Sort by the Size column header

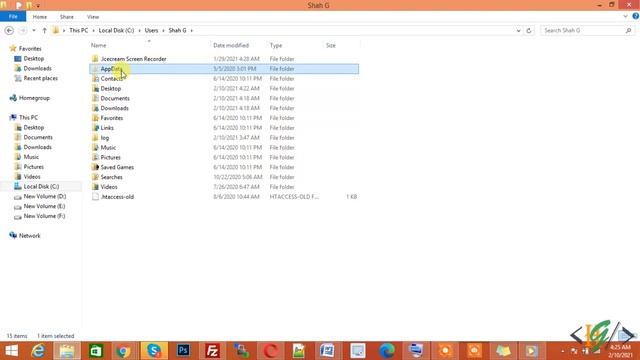click(331, 45)
